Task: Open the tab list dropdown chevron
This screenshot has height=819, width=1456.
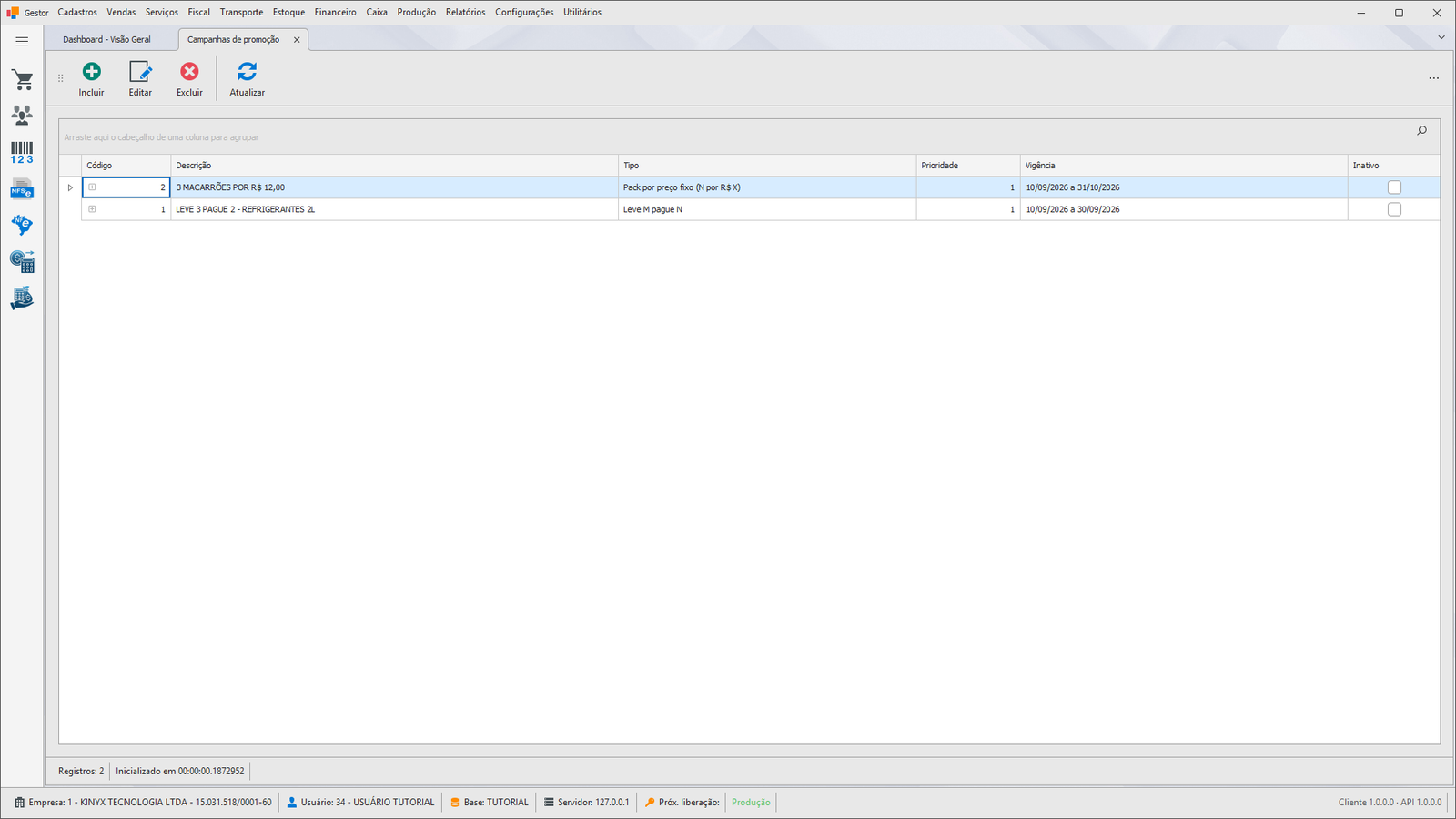Action: (x=1441, y=37)
